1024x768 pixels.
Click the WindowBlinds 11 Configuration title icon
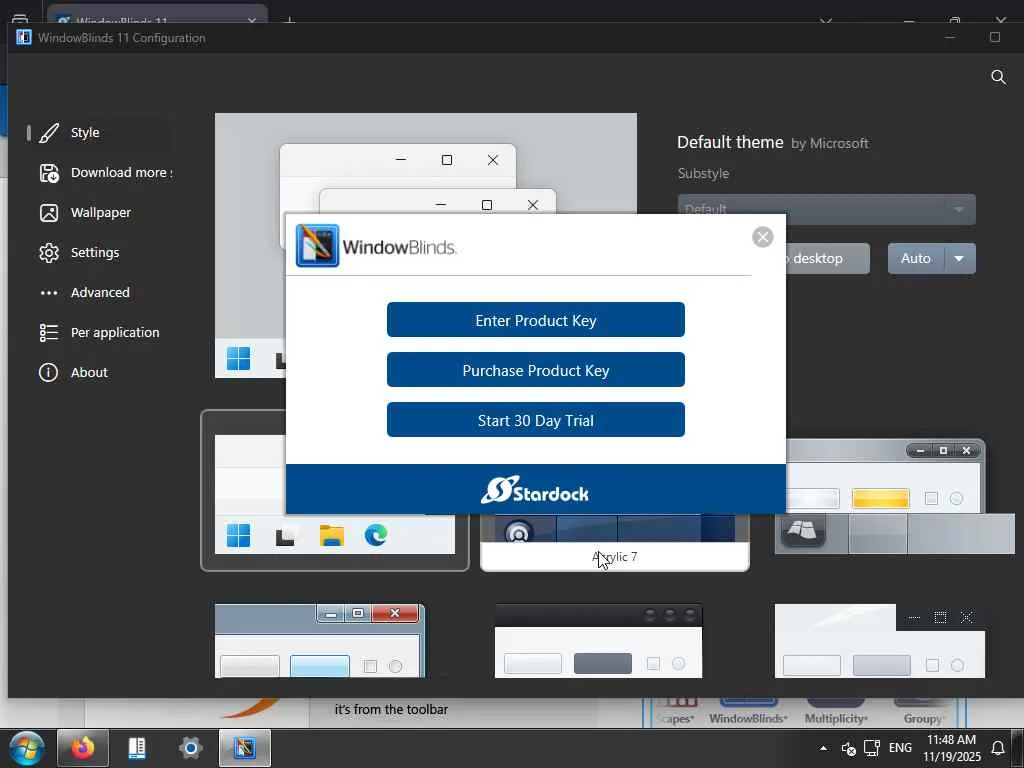tap(24, 37)
